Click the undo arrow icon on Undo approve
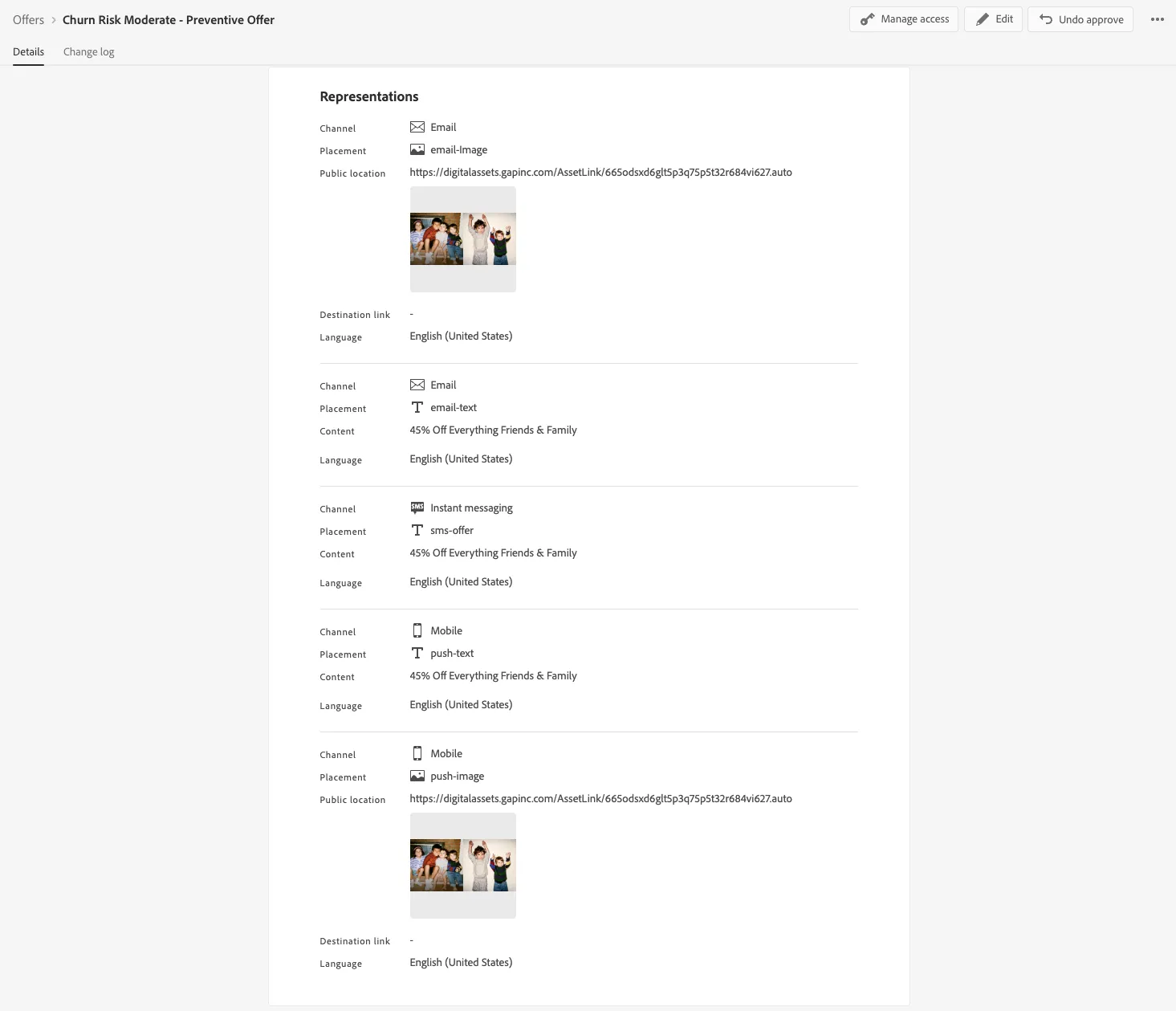1176x1011 pixels. [x=1045, y=19]
